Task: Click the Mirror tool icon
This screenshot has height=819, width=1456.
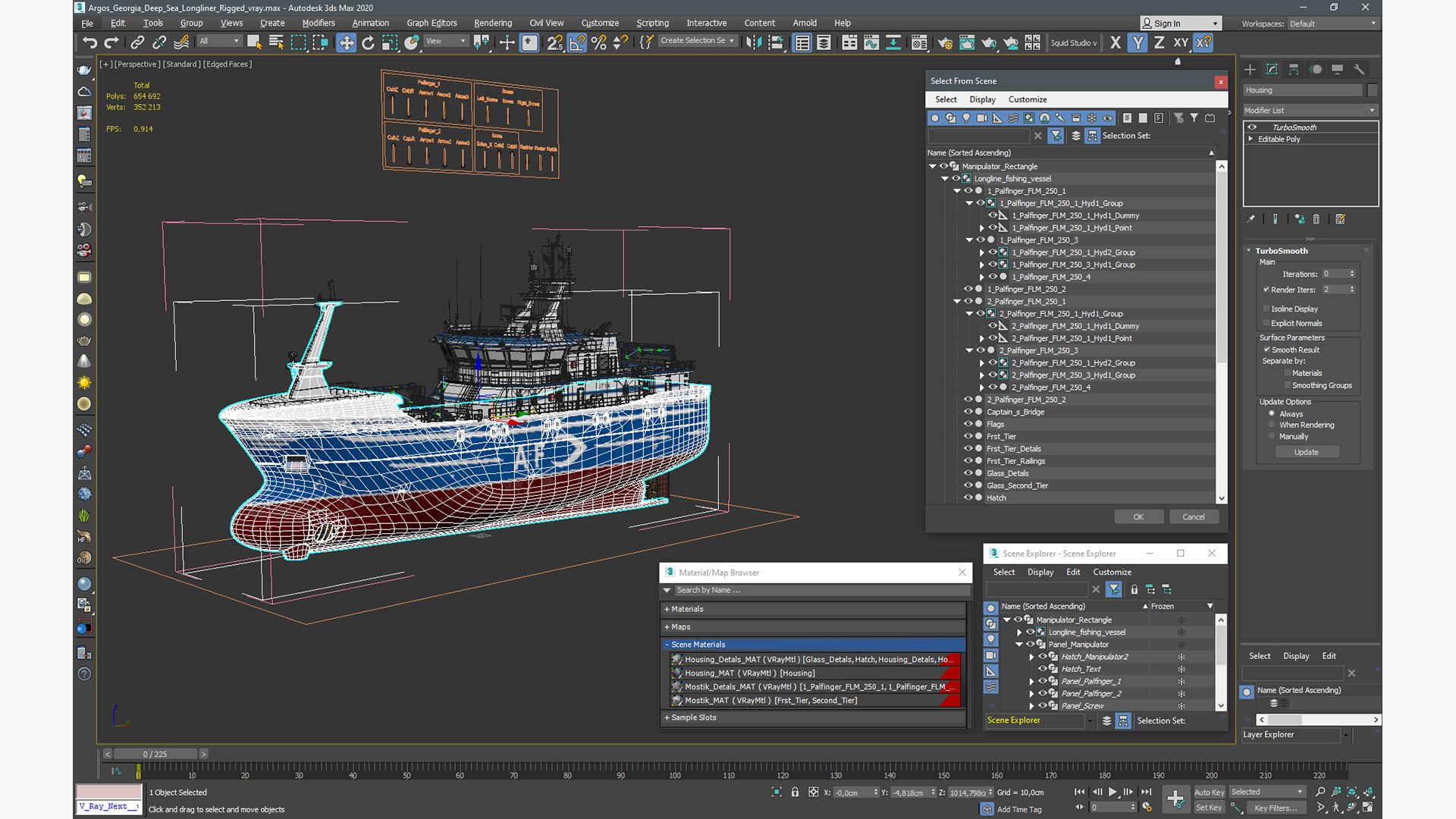Action: pyautogui.click(x=754, y=42)
